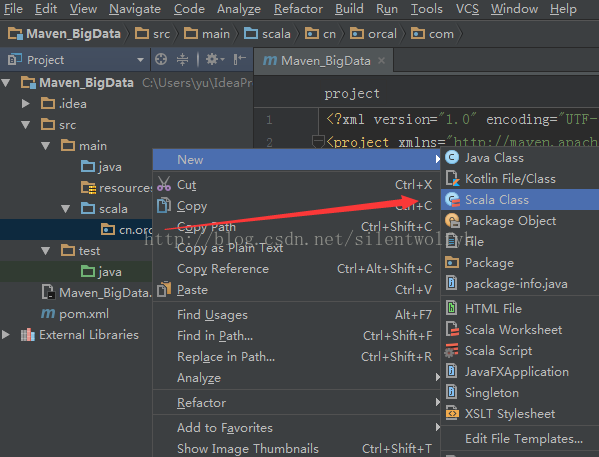
Task: Click the scala breadcrumb
Action: coord(267,34)
